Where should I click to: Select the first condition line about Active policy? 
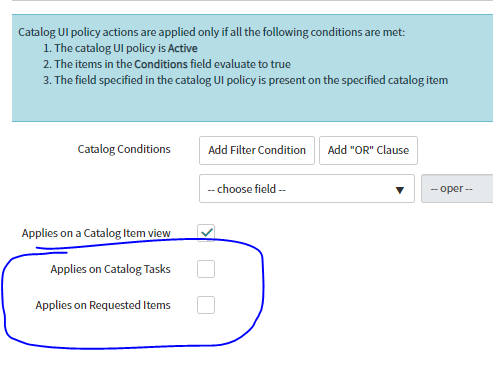(120, 48)
